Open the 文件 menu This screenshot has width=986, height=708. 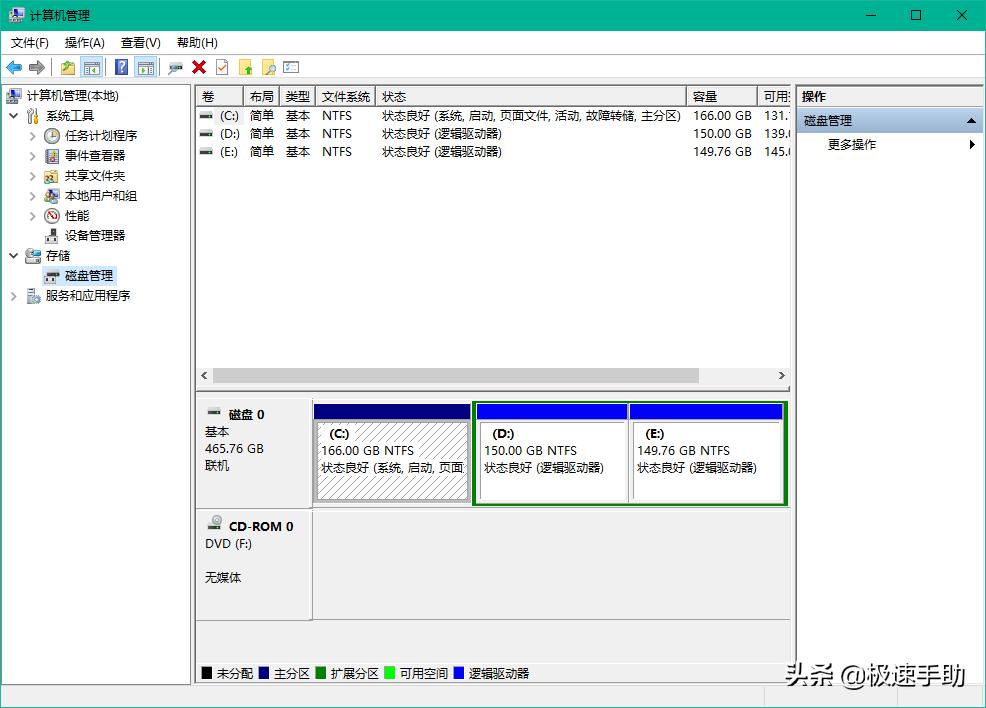[x=28, y=43]
